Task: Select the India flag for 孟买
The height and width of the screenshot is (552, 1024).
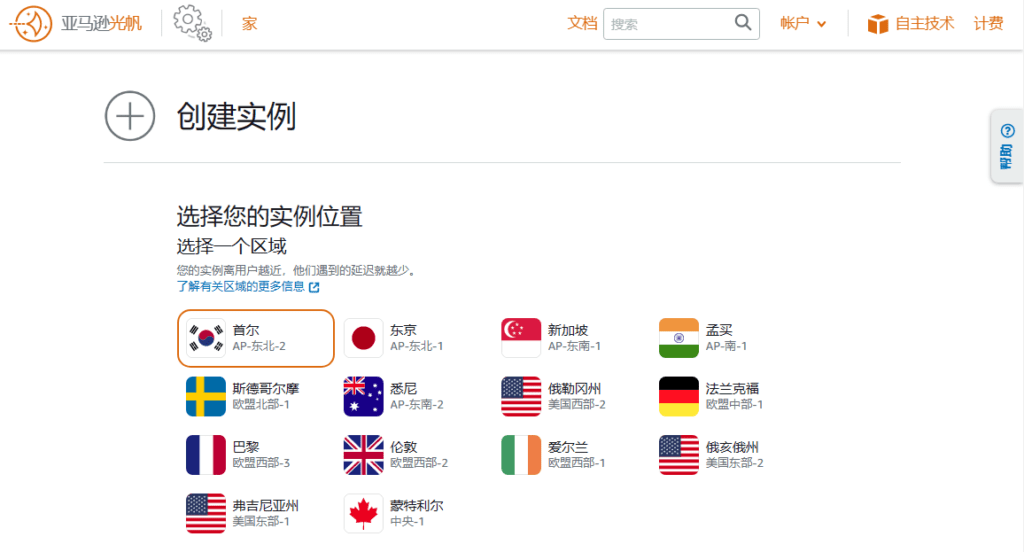Action: point(679,338)
